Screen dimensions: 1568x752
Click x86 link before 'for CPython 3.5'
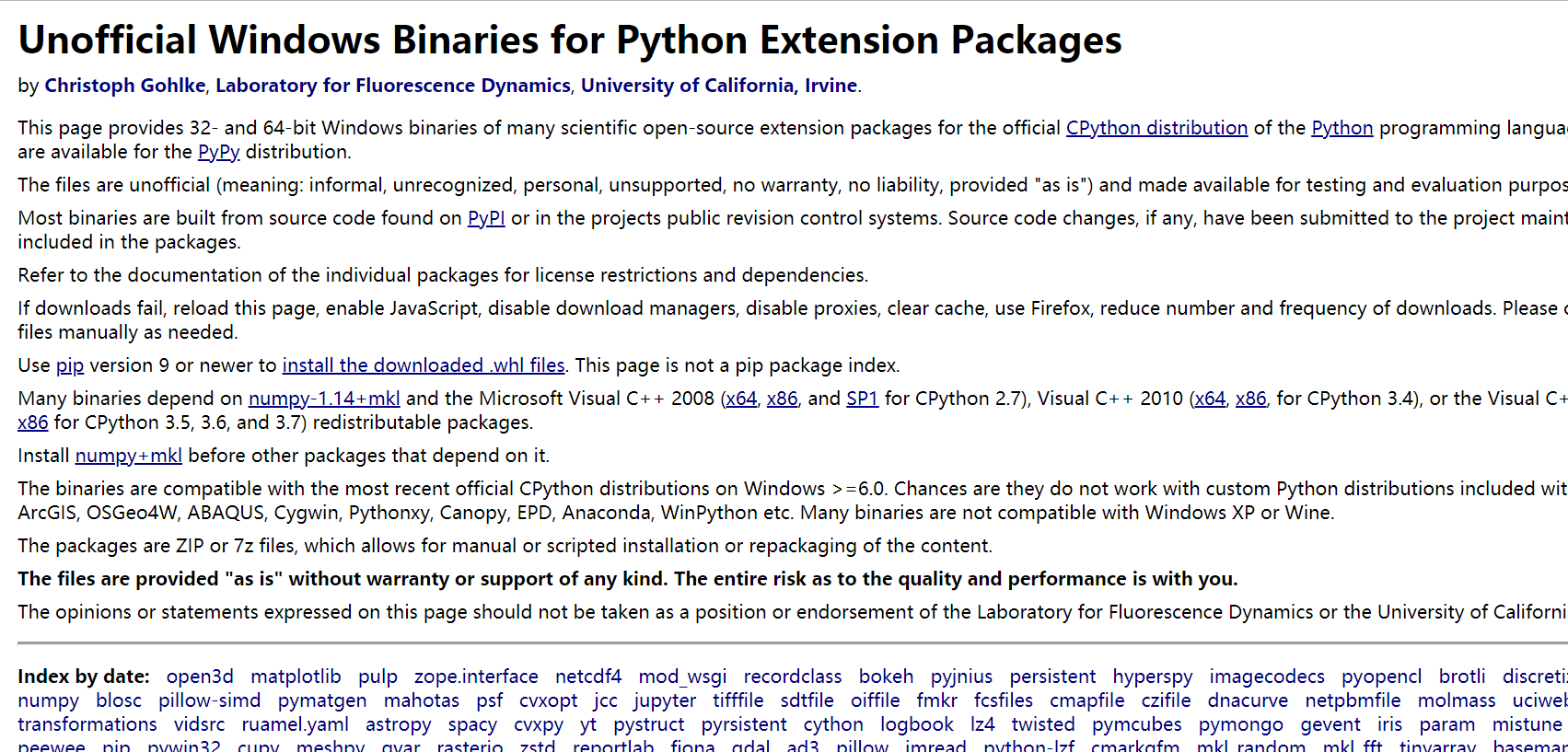(33, 422)
